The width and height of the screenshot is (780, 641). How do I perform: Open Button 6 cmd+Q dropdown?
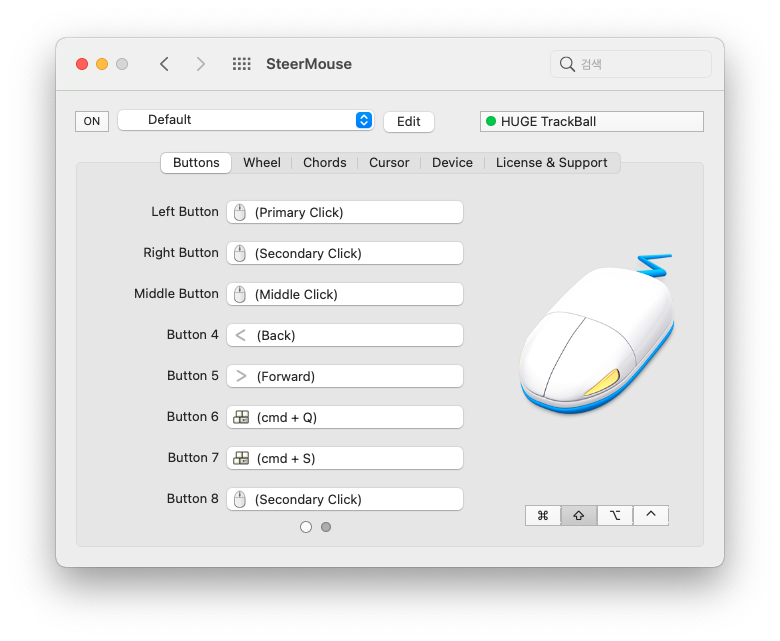click(345, 417)
